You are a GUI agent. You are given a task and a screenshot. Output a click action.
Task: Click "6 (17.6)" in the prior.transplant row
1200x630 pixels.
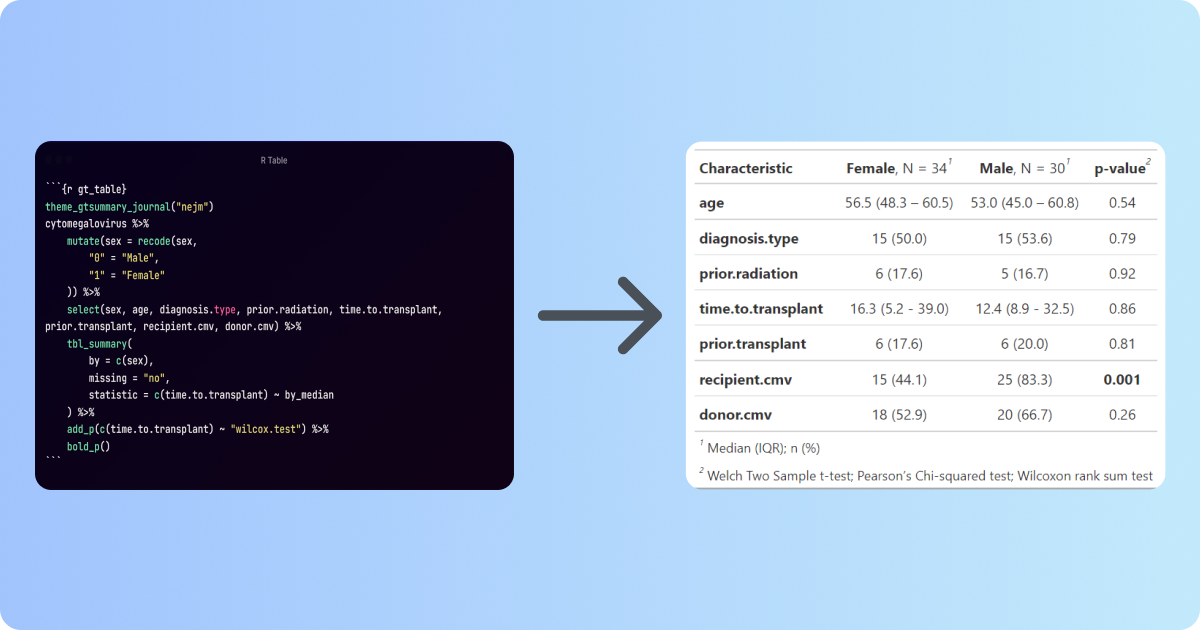tap(899, 344)
